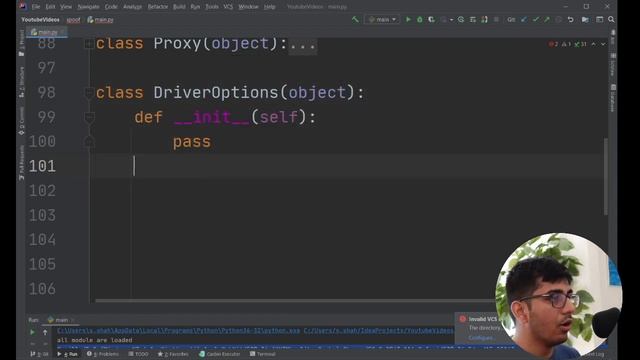640x360 pixels.
Task: Open the View menu
Action: (66, 7)
